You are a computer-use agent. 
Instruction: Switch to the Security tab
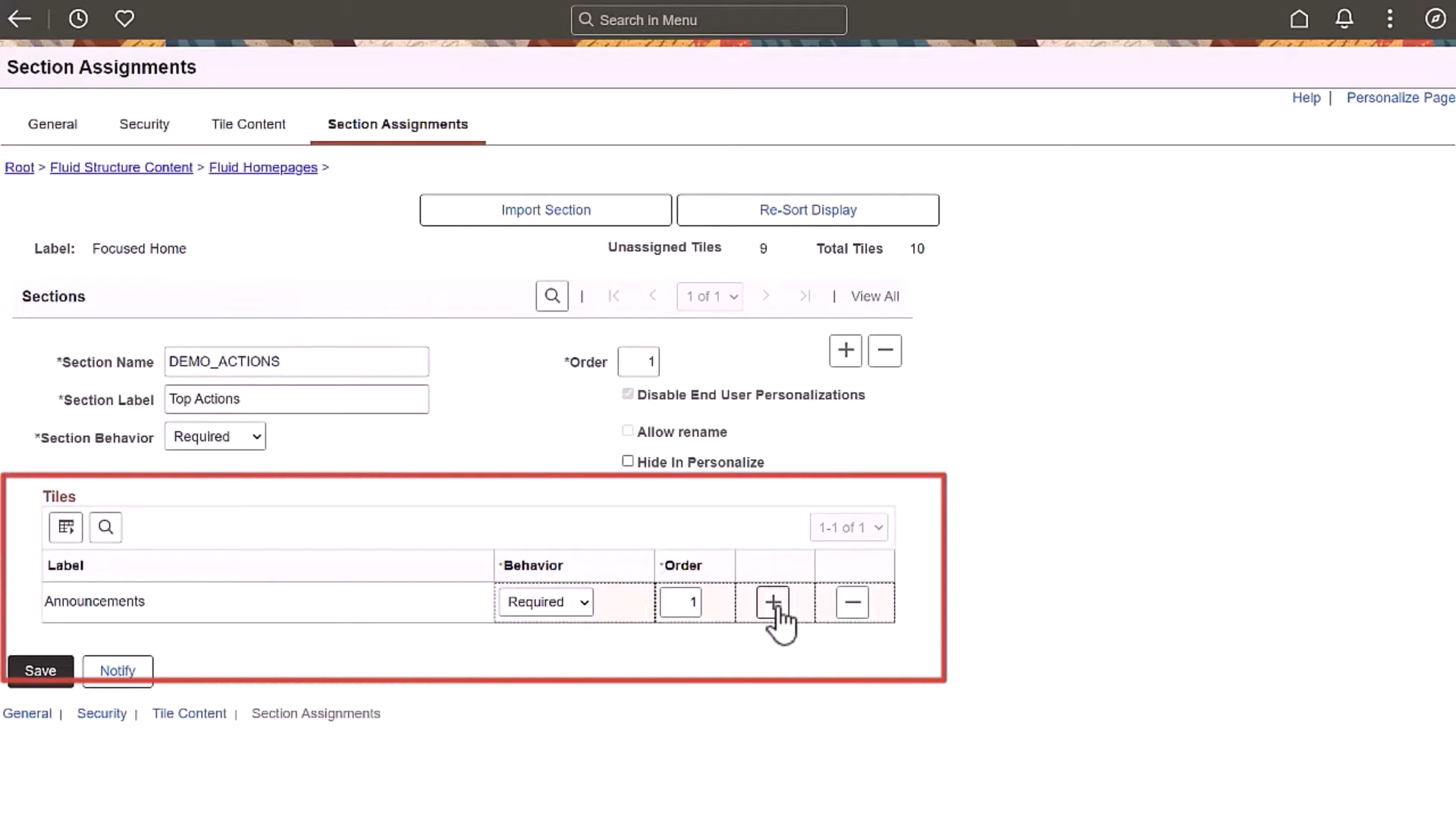(x=144, y=124)
